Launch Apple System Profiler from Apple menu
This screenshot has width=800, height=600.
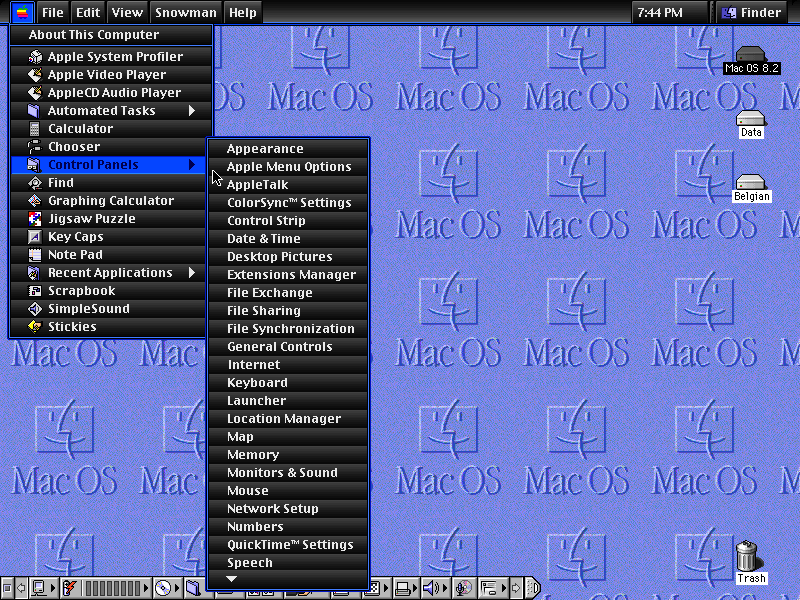click(x=111, y=57)
